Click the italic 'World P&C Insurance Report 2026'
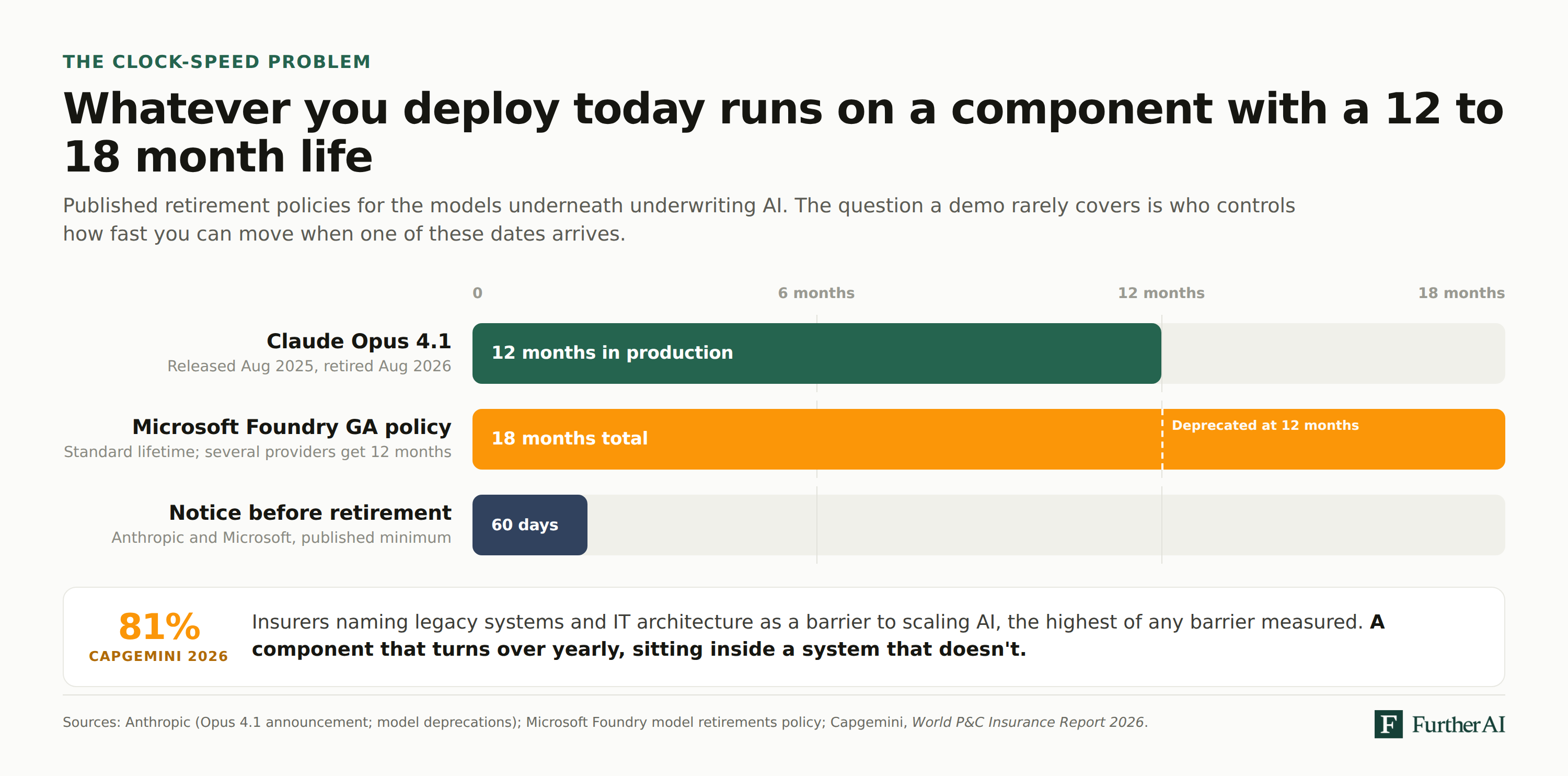Viewport: 1568px width, 776px height. click(x=1028, y=722)
